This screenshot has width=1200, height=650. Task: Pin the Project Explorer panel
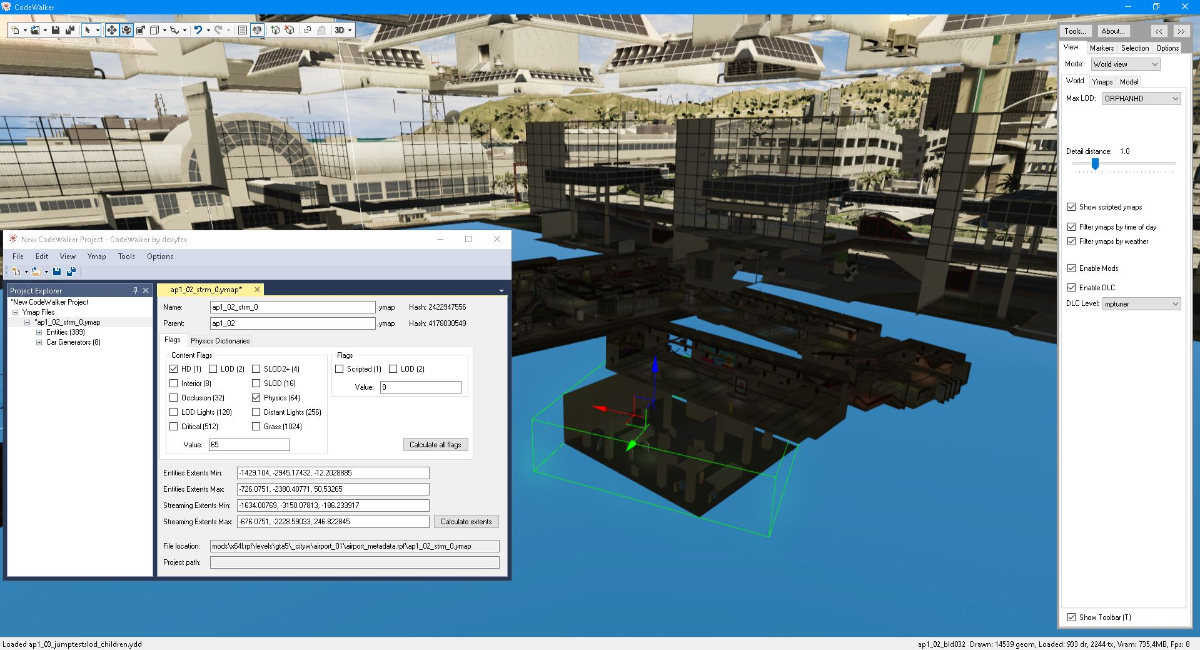136,290
